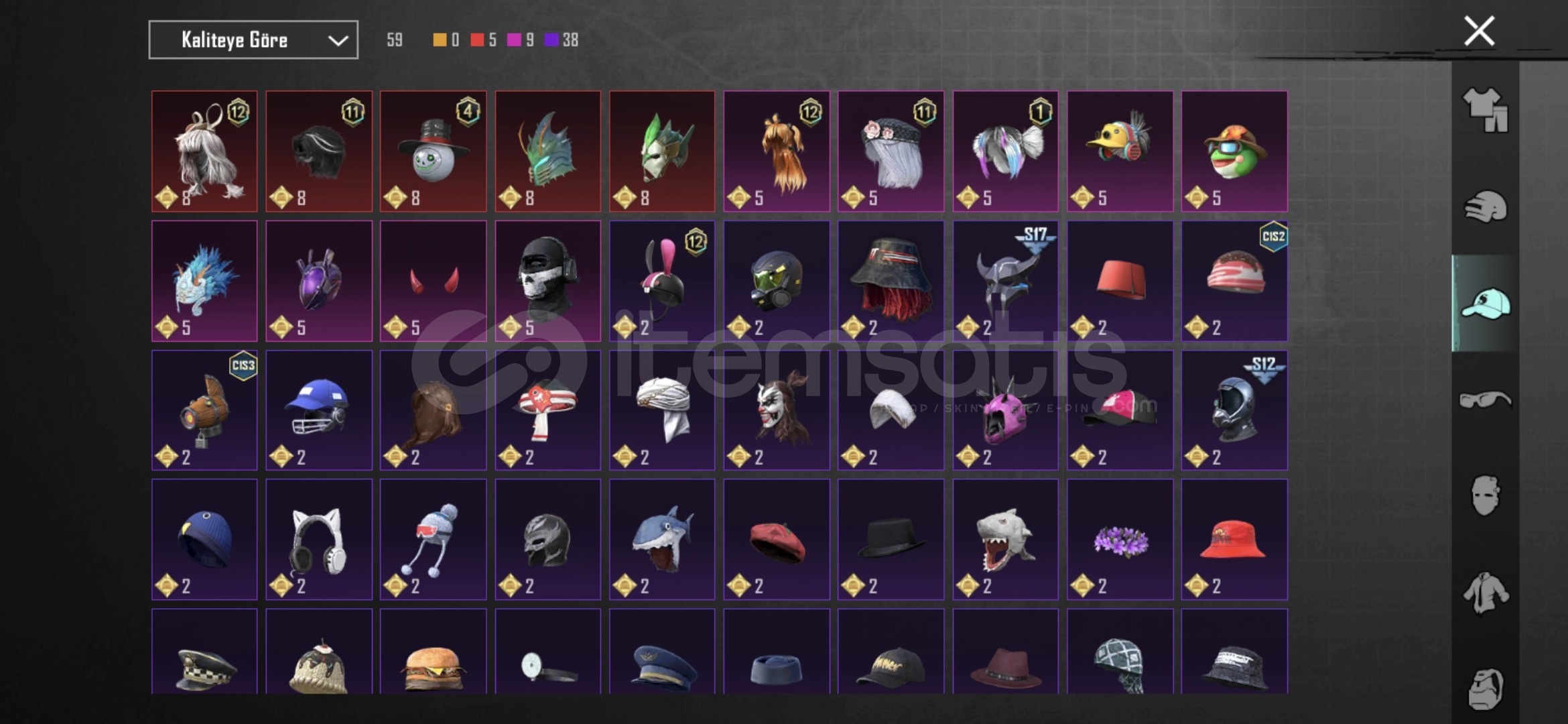This screenshot has height=724, width=1568.
Task: Select the cap headwear category icon
Action: pyautogui.click(x=1485, y=303)
